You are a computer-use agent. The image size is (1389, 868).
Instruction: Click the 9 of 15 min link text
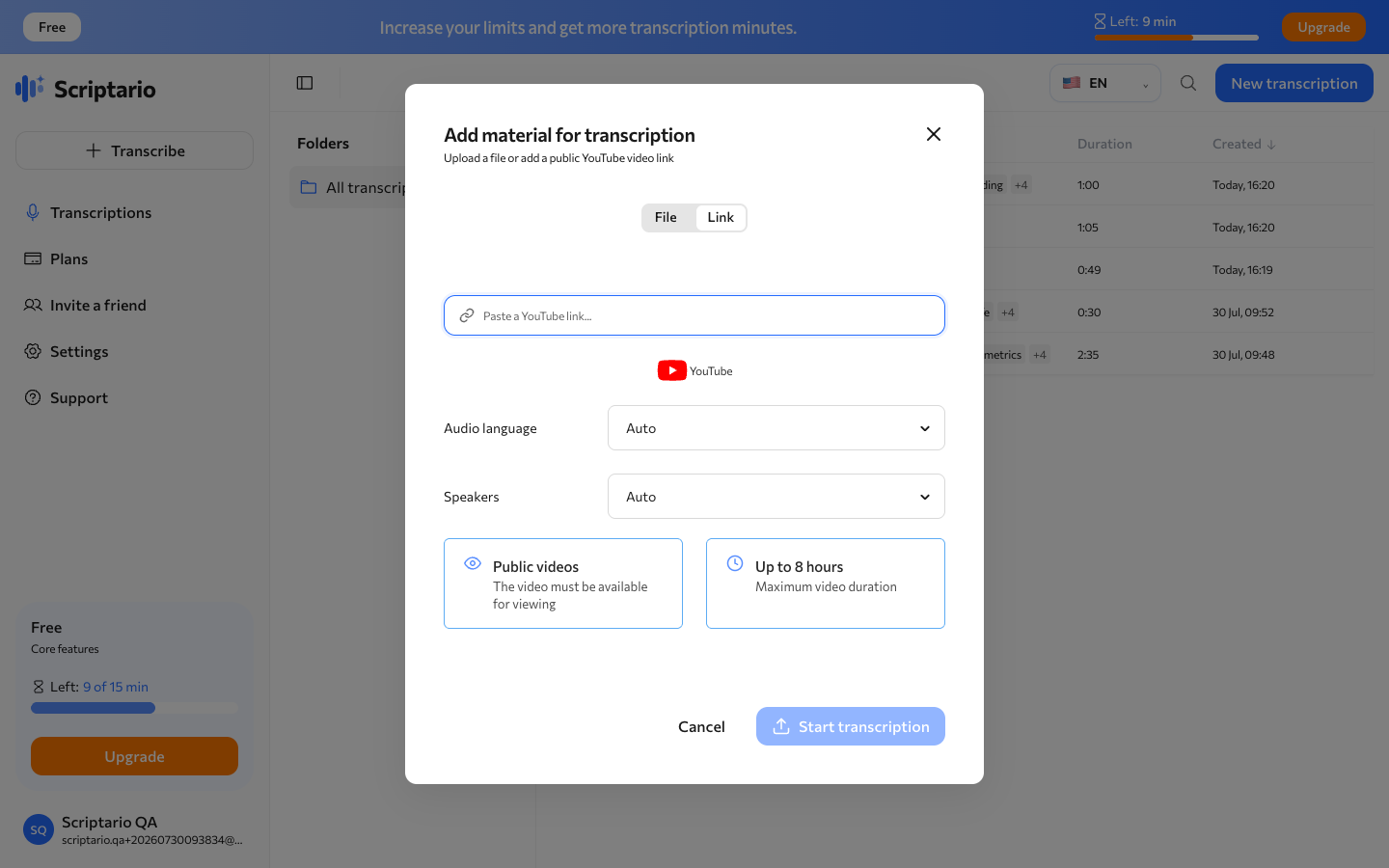pos(116,687)
